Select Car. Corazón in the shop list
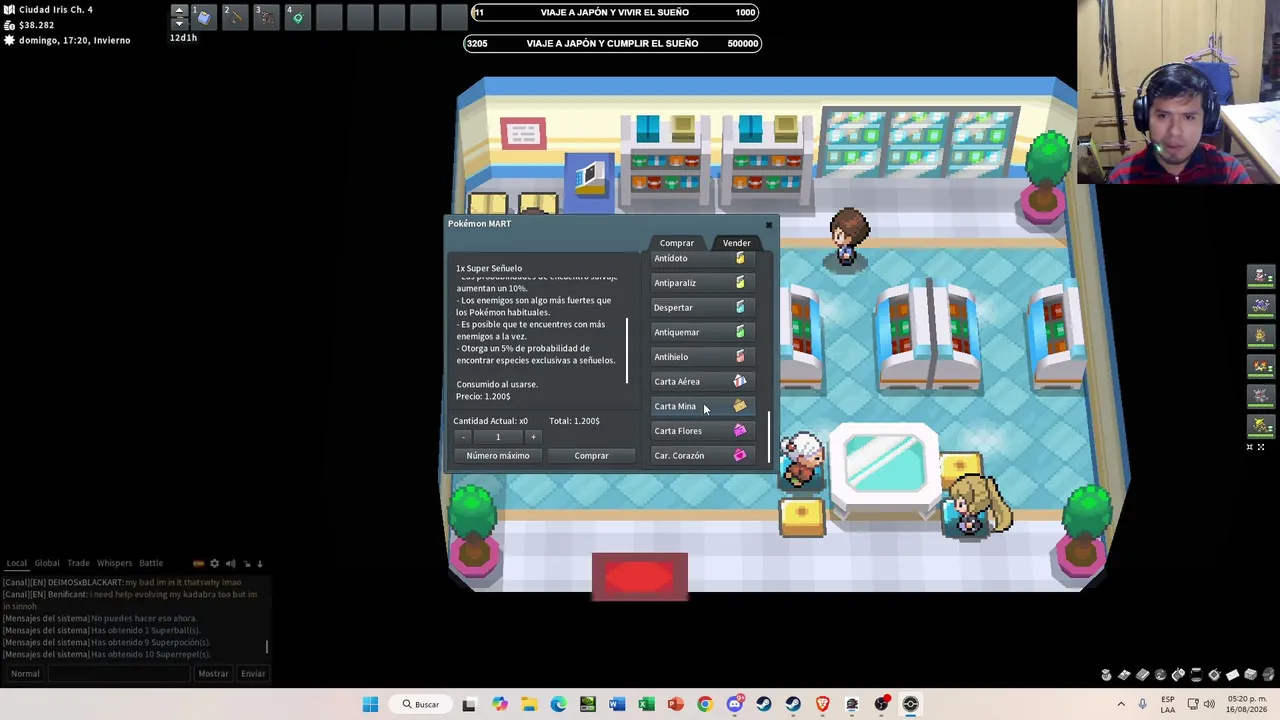 pyautogui.click(x=701, y=455)
